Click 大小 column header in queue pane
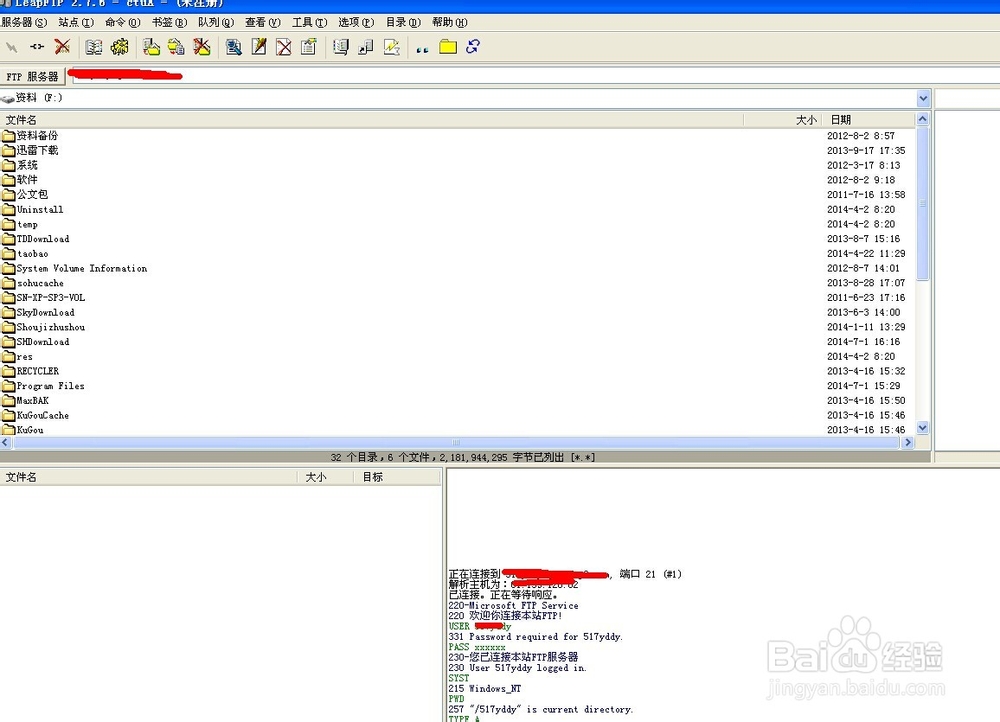The height and width of the screenshot is (722, 1000). pos(325,477)
